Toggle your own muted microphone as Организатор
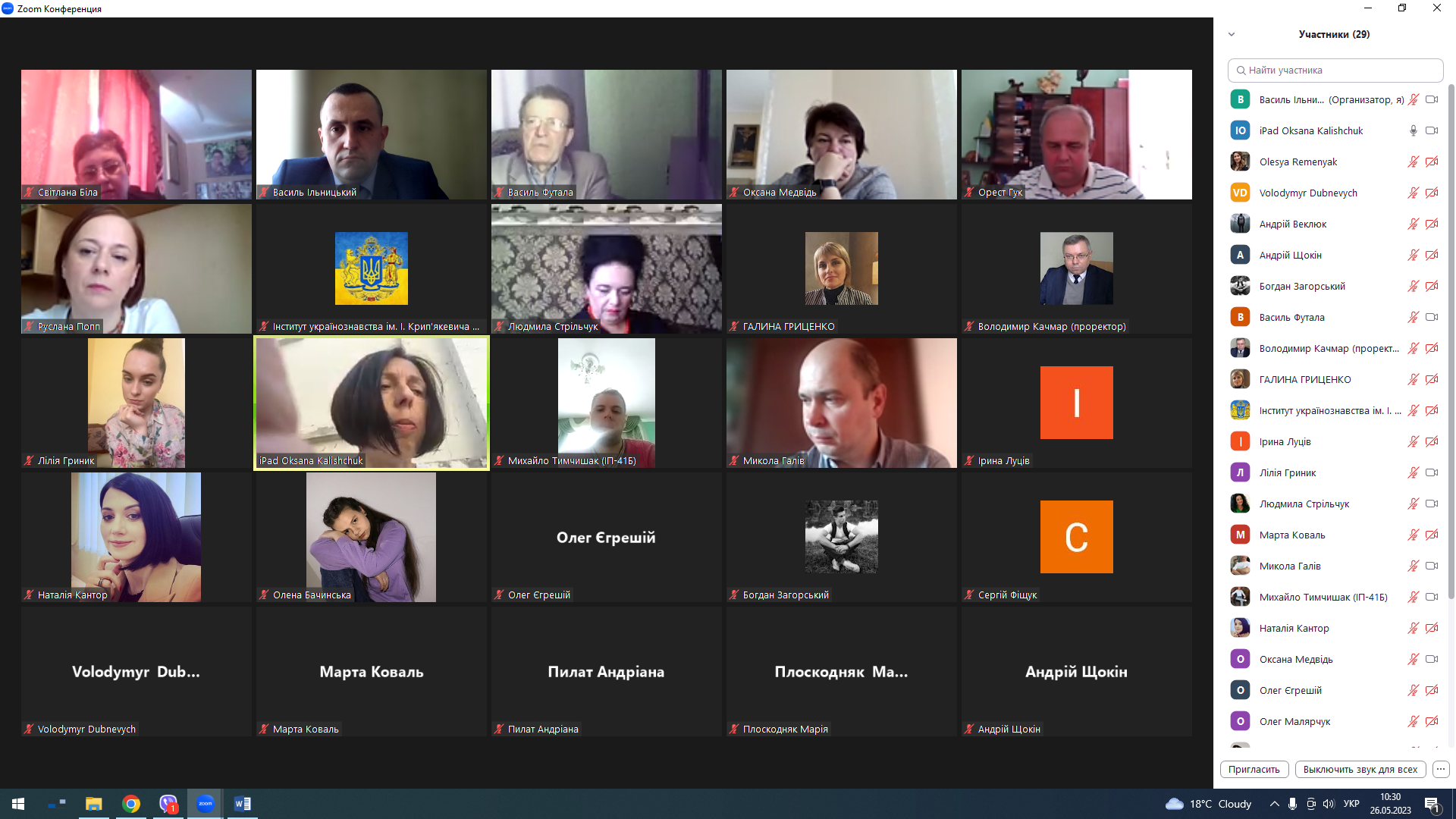The image size is (1456, 819). [1414, 99]
